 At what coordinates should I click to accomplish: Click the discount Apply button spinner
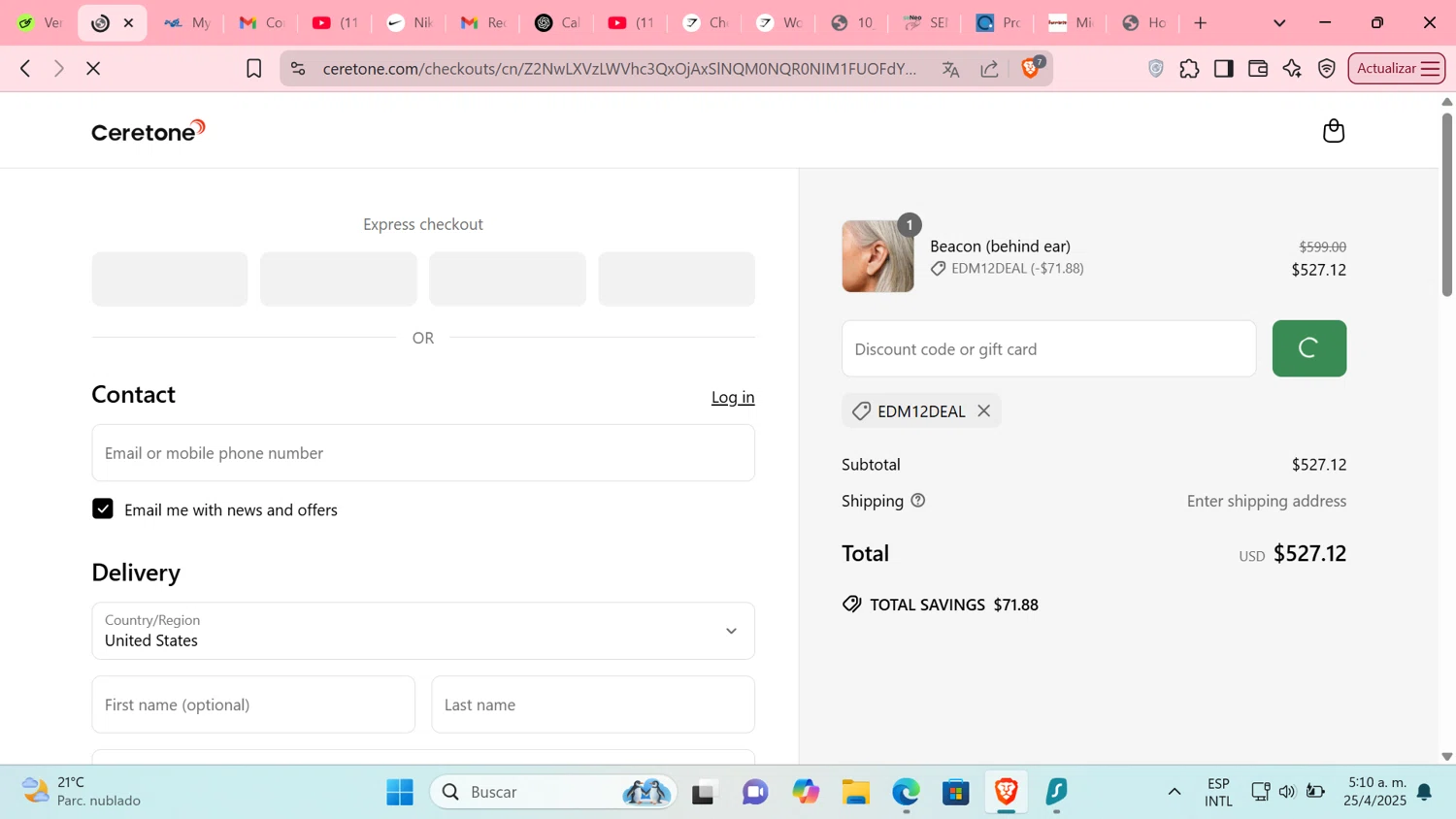[x=1309, y=348]
